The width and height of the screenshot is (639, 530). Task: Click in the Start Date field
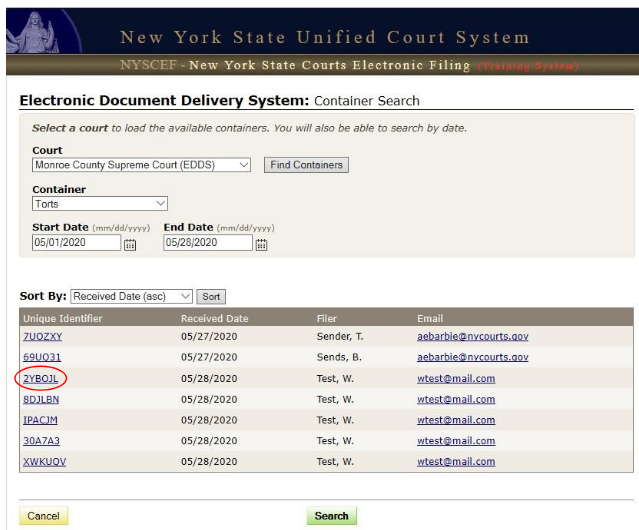(x=77, y=243)
